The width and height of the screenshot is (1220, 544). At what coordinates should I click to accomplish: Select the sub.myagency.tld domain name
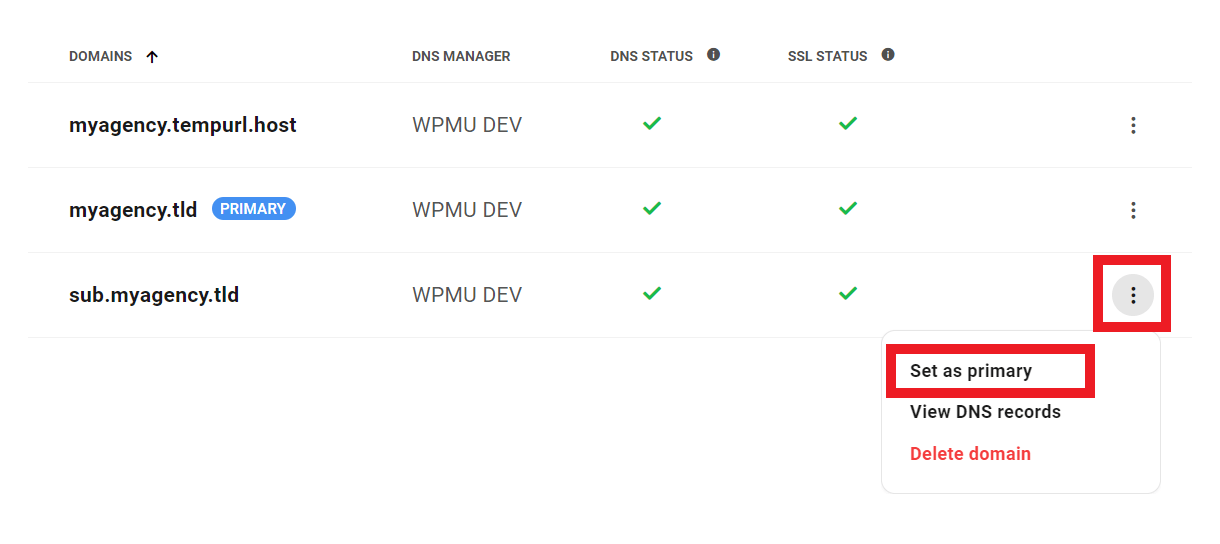pos(154,296)
